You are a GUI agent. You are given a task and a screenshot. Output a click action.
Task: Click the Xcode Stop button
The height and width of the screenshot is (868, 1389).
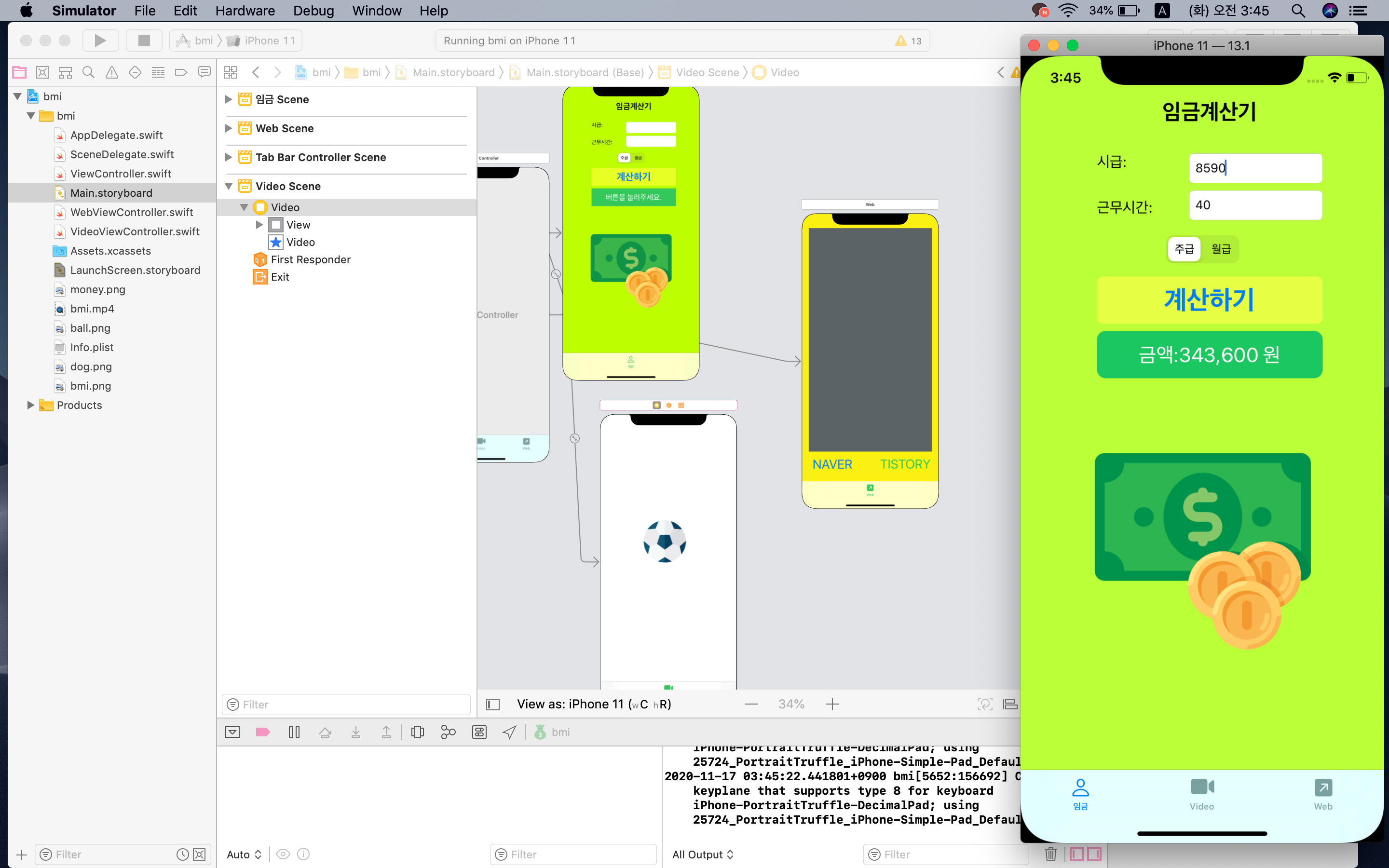(x=144, y=40)
